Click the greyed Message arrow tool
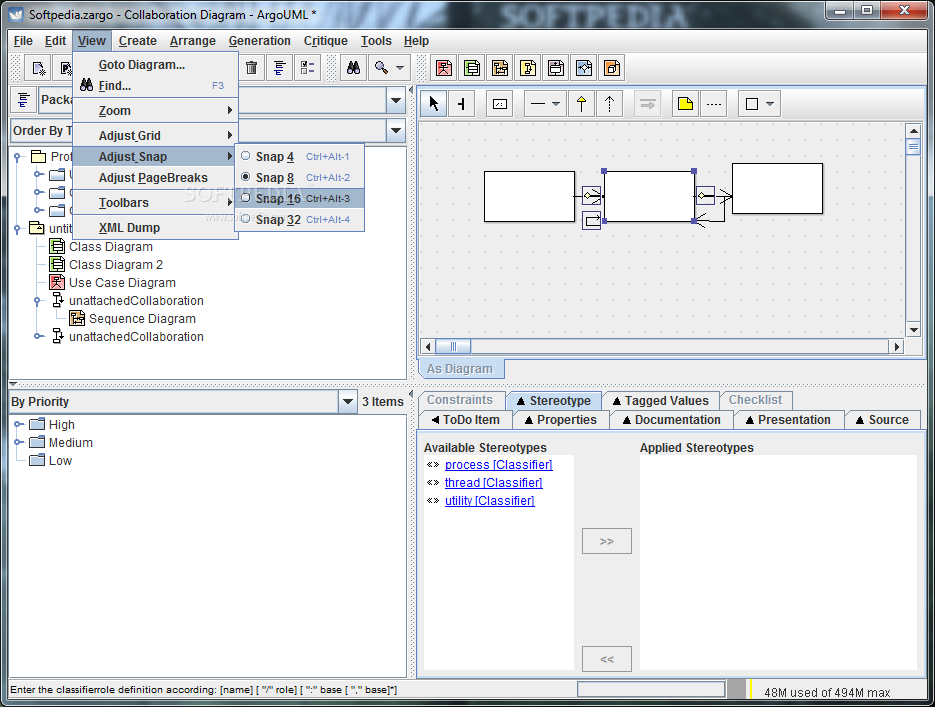 point(648,104)
